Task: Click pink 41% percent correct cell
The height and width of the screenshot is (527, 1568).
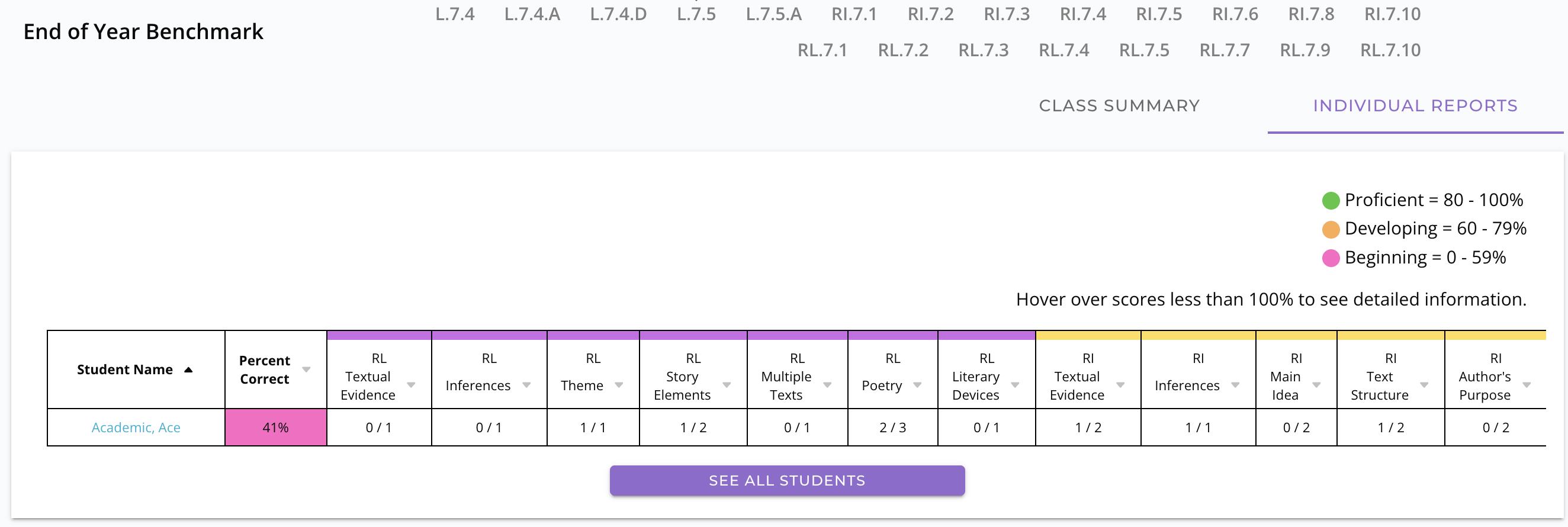Action: (276, 428)
